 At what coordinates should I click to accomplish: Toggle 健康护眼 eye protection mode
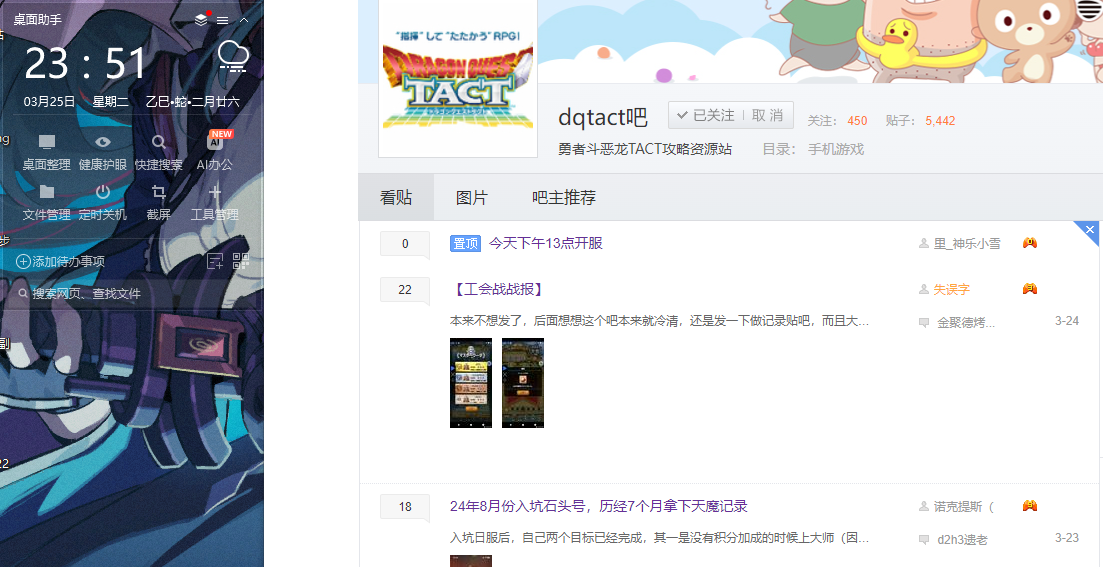click(x=103, y=153)
